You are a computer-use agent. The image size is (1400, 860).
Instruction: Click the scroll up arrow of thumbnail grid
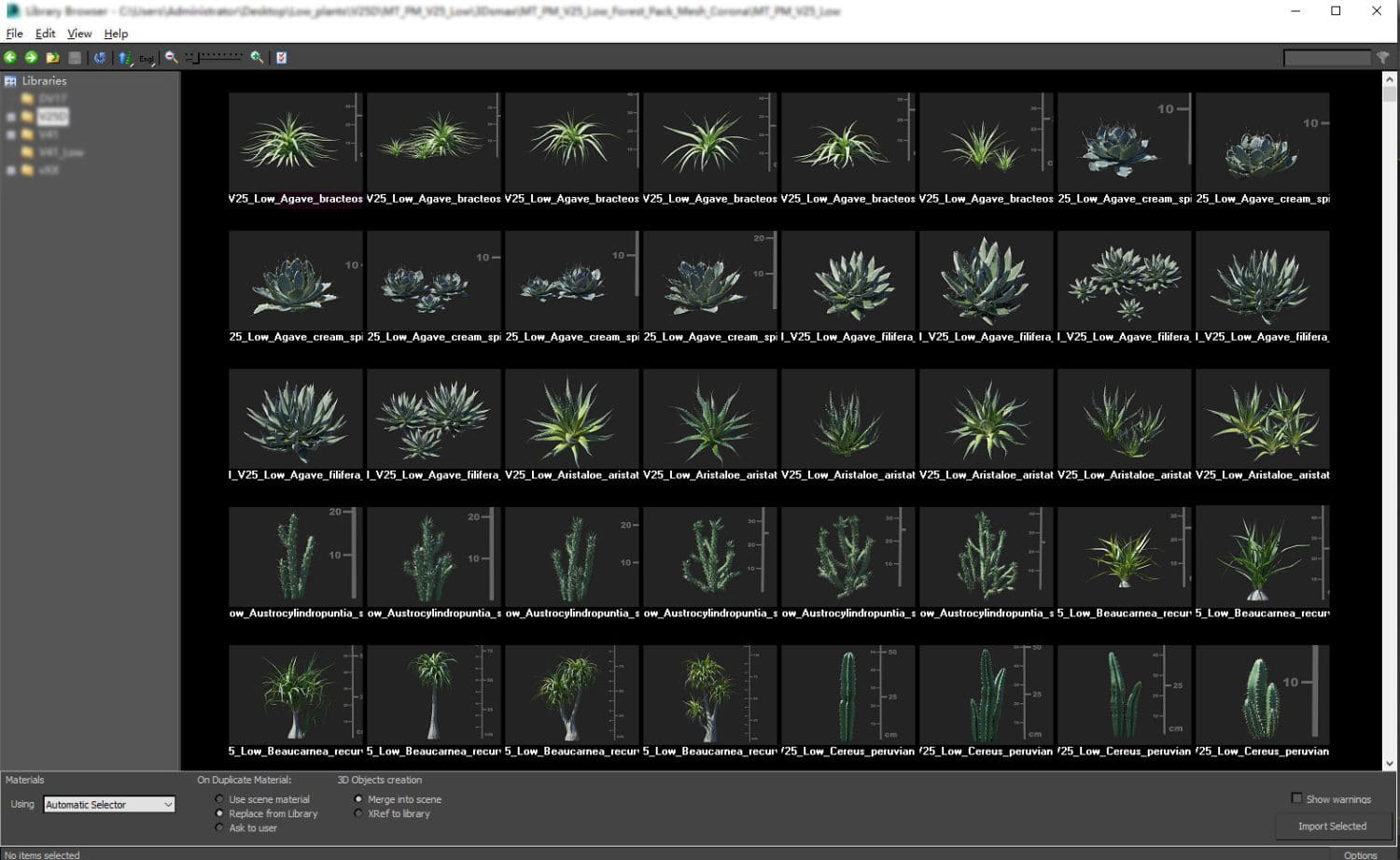pos(1389,80)
